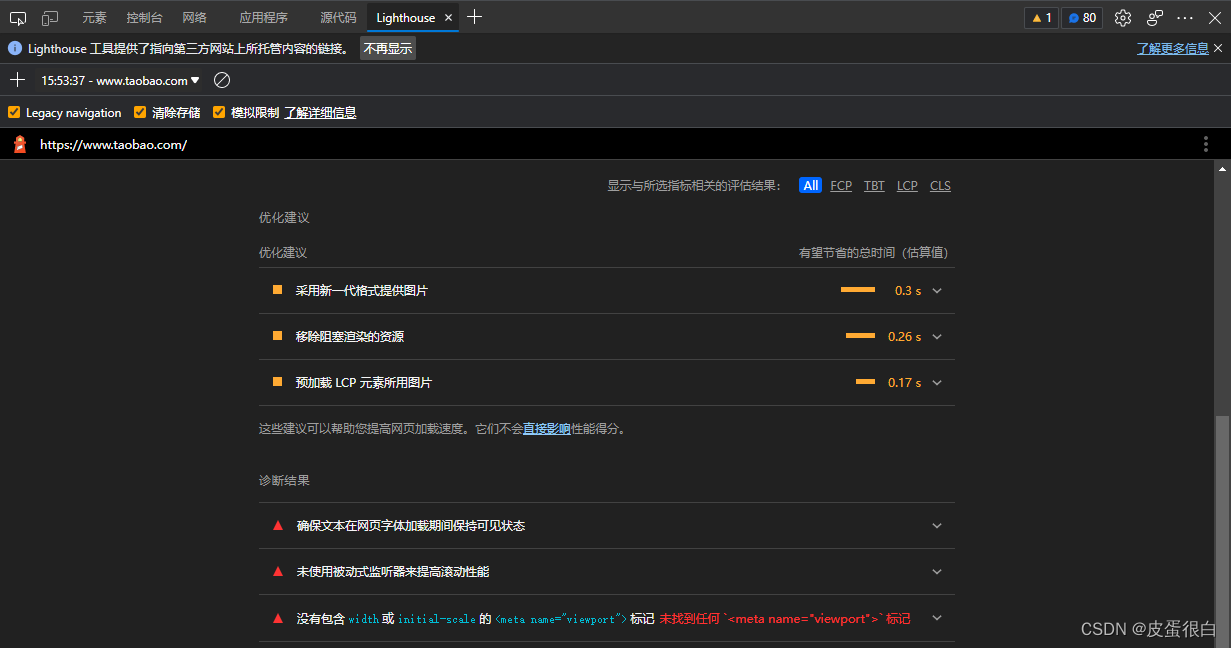Click the info icon in the notification bar
This screenshot has height=648, width=1231.
pyautogui.click(x=15, y=48)
